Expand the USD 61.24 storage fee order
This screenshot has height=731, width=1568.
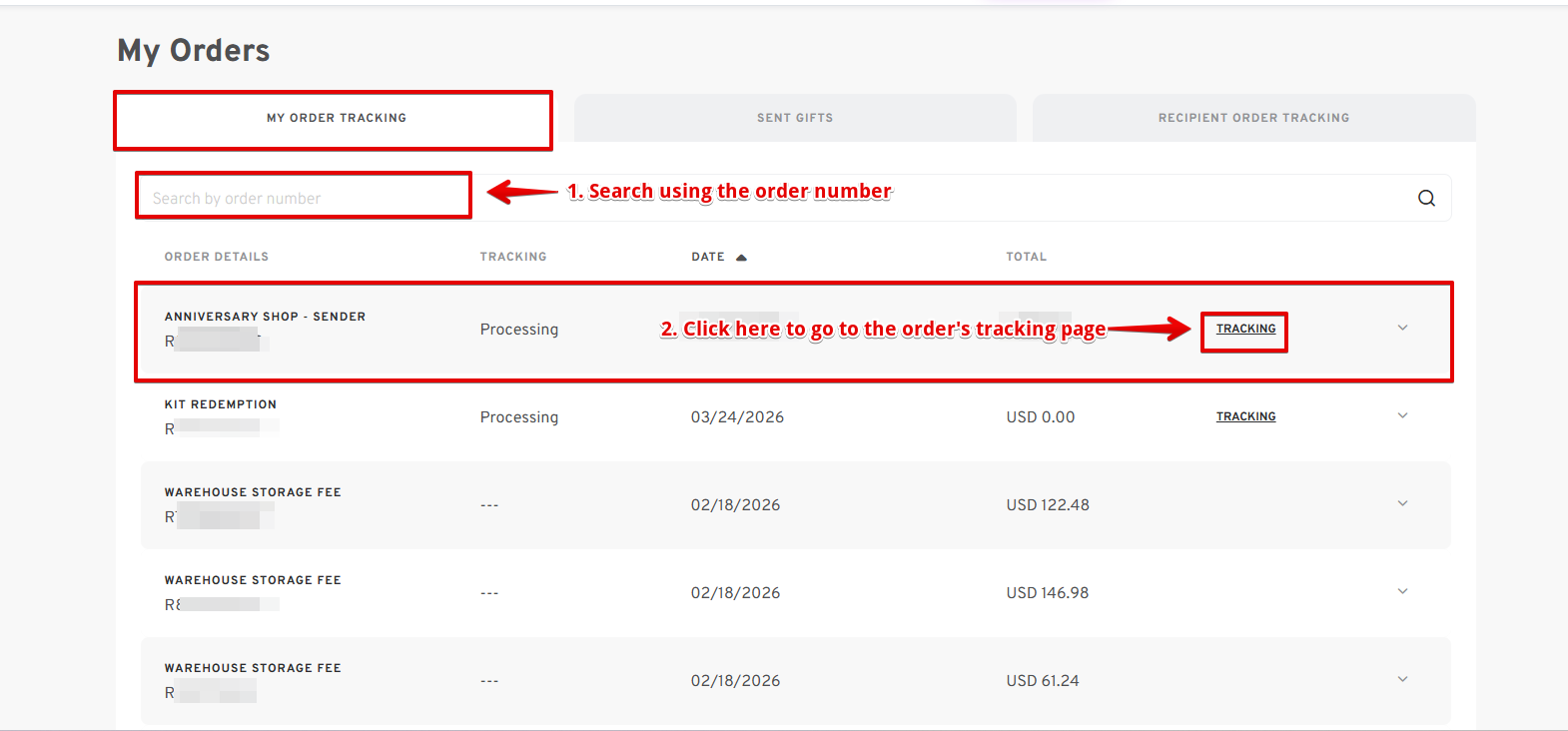click(1402, 679)
